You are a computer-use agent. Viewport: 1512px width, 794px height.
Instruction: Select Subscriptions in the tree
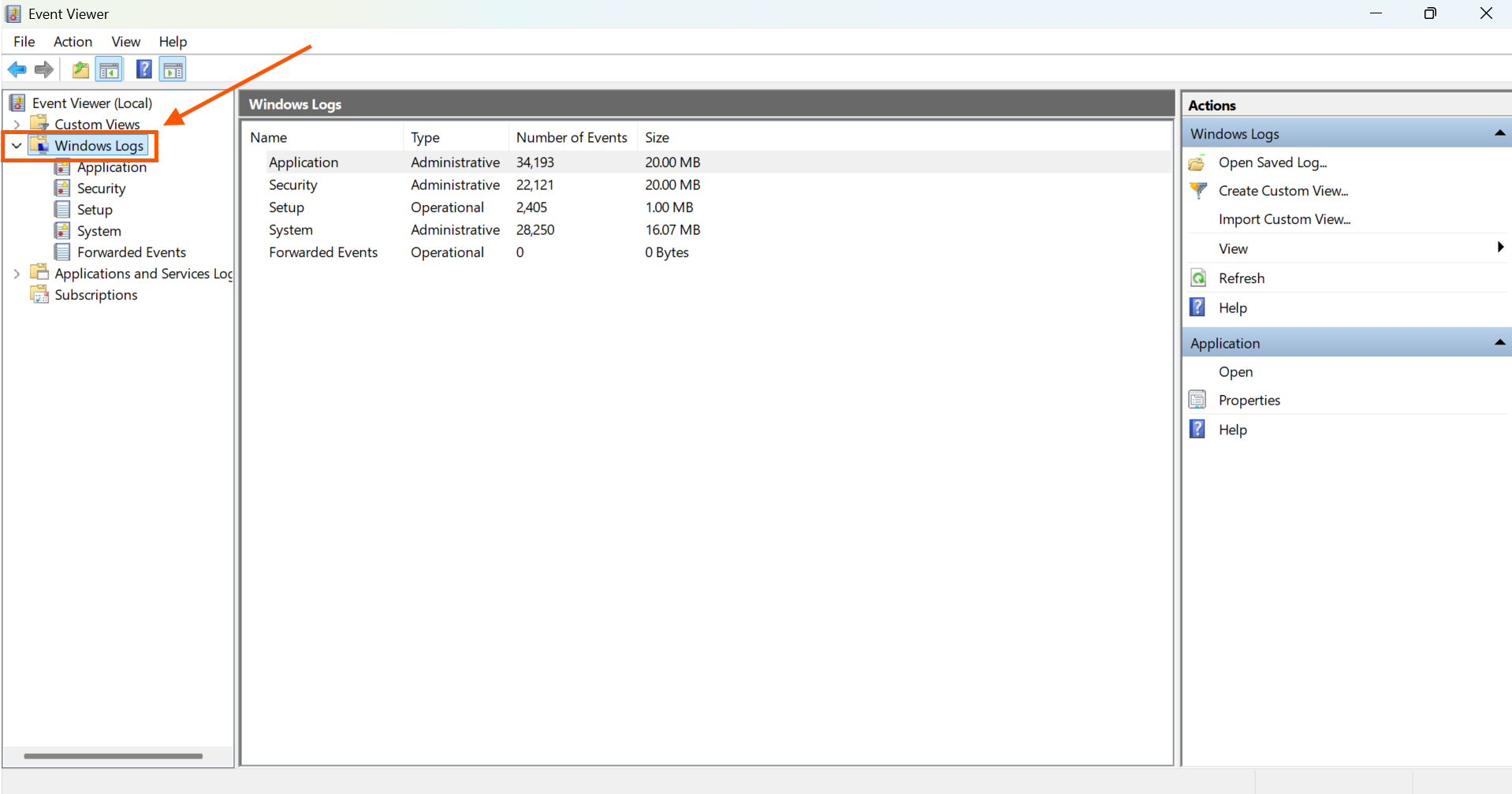[96, 294]
